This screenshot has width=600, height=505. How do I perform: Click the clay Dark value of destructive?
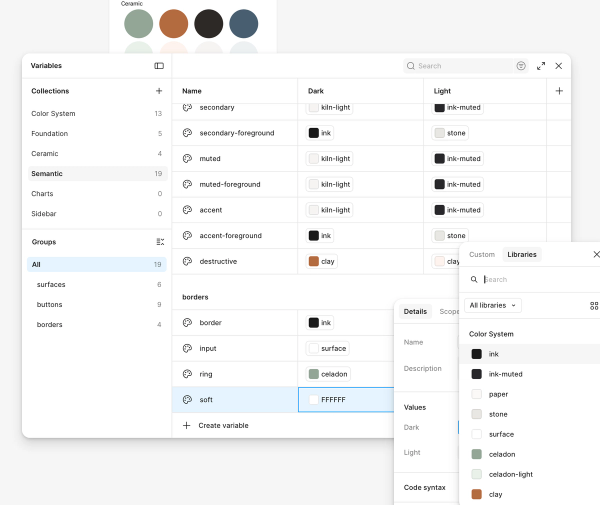coord(321,261)
